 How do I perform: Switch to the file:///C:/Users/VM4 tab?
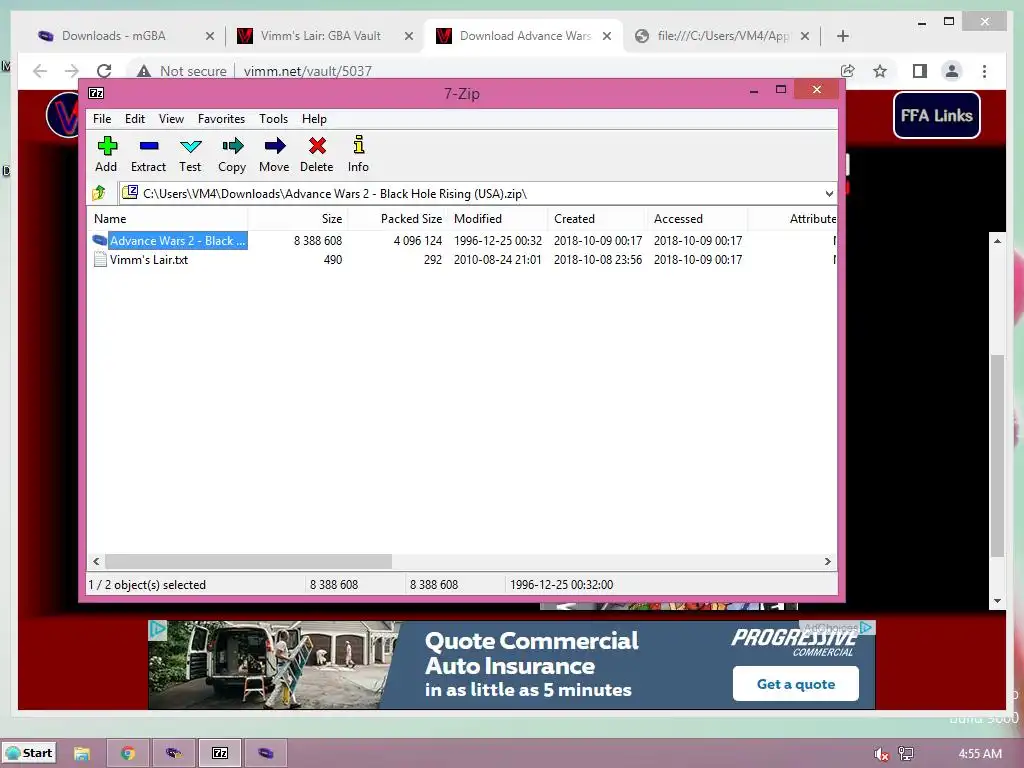tap(723, 36)
